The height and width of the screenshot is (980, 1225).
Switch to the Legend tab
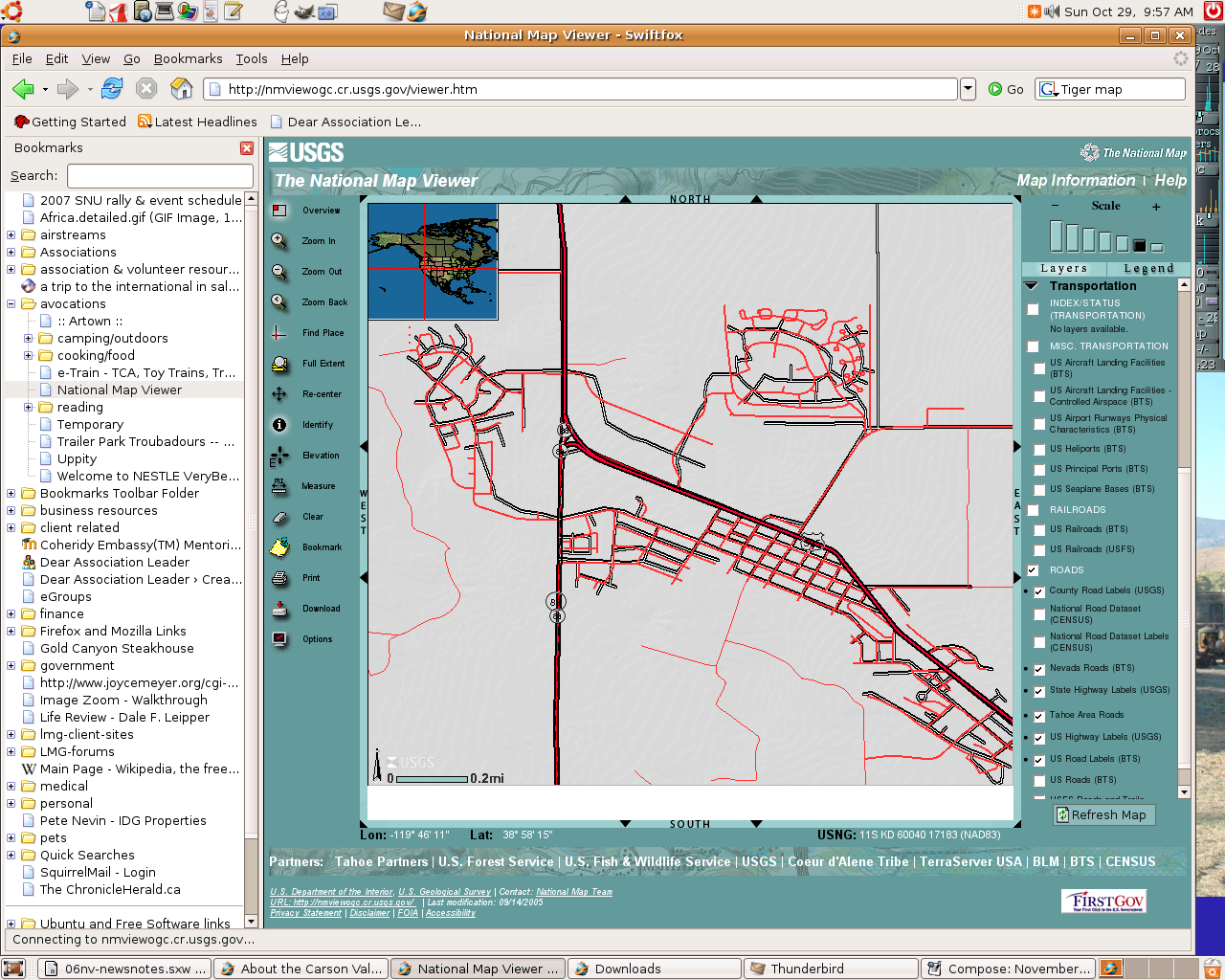tap(1147, 269)
